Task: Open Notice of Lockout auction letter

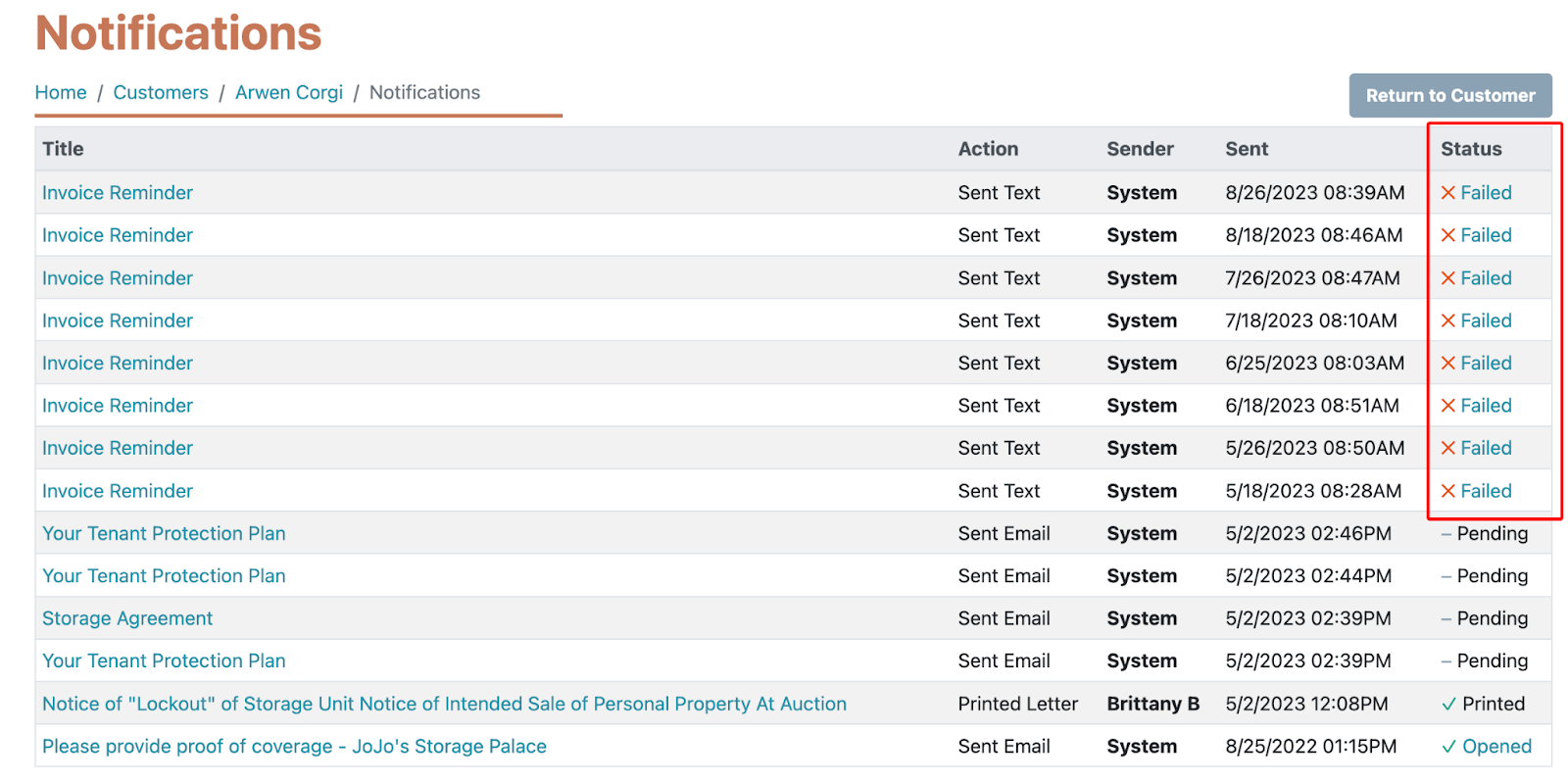Action: (444, 705)
